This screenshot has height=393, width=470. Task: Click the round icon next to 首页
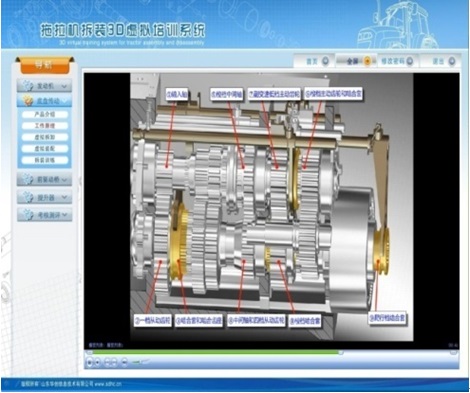pyautogui.click(x=325, y=61)
